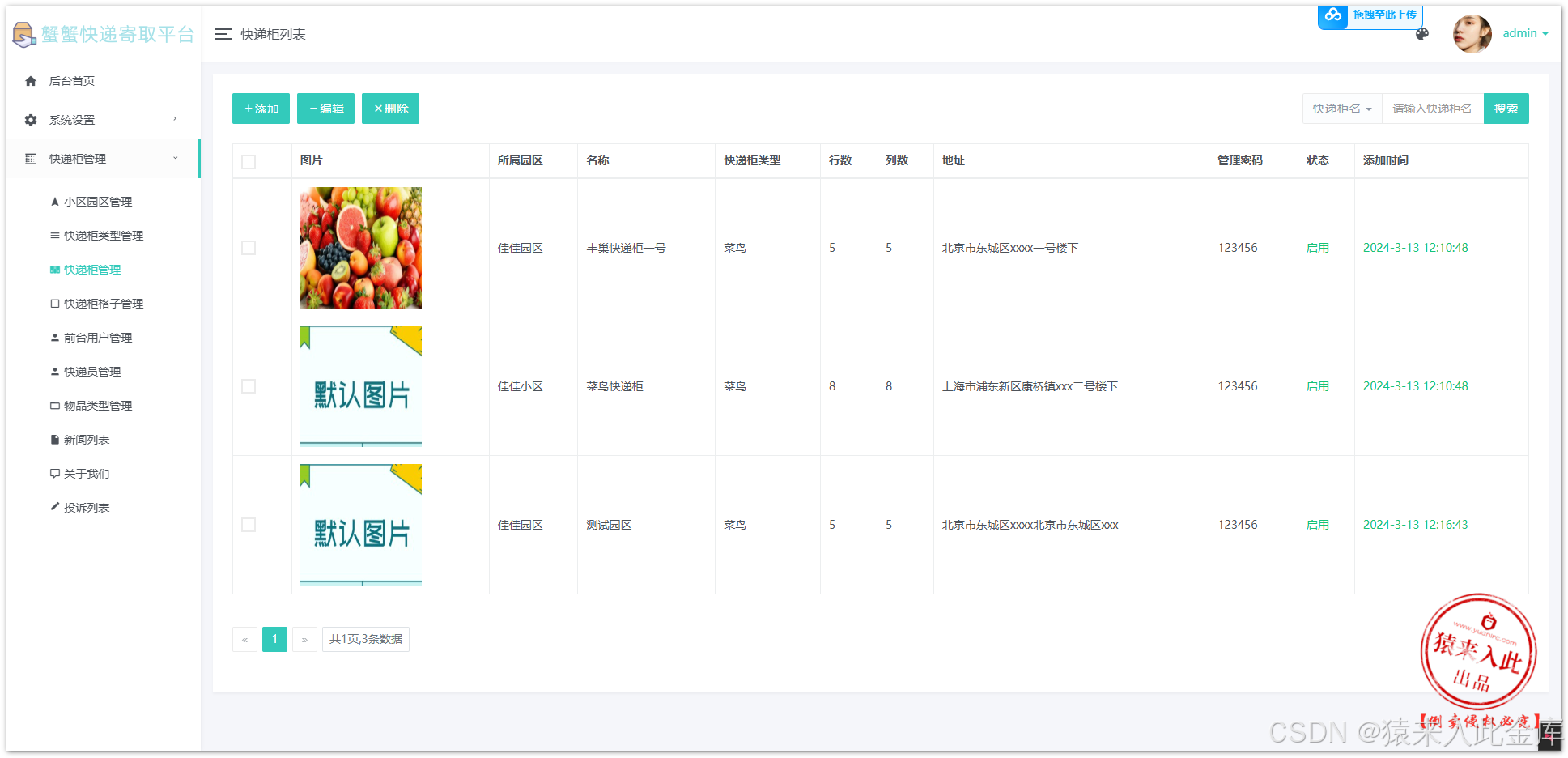Click the list icon beside 快递柜管理 parent menu
1568x758 pixels.
click(x=31, y=159)
